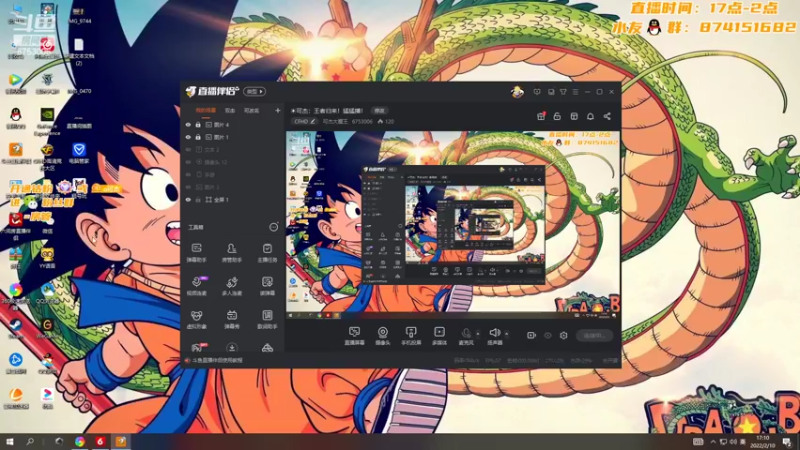800x450 pixels.
Task: Select the 图片 4 source row
Action: pos(233,124)
